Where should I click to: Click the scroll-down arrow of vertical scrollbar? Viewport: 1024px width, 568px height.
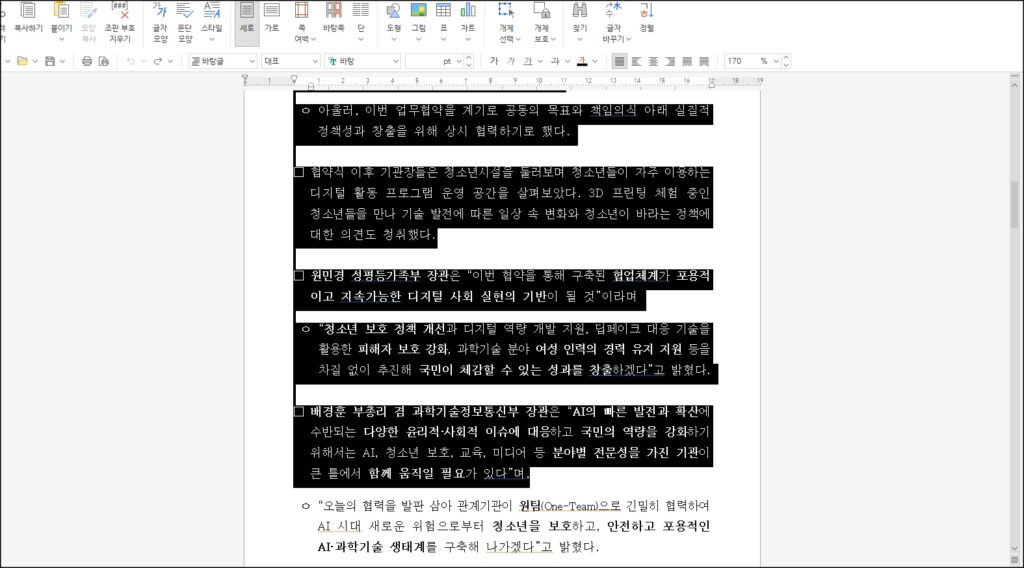(x=1014, y=548)
